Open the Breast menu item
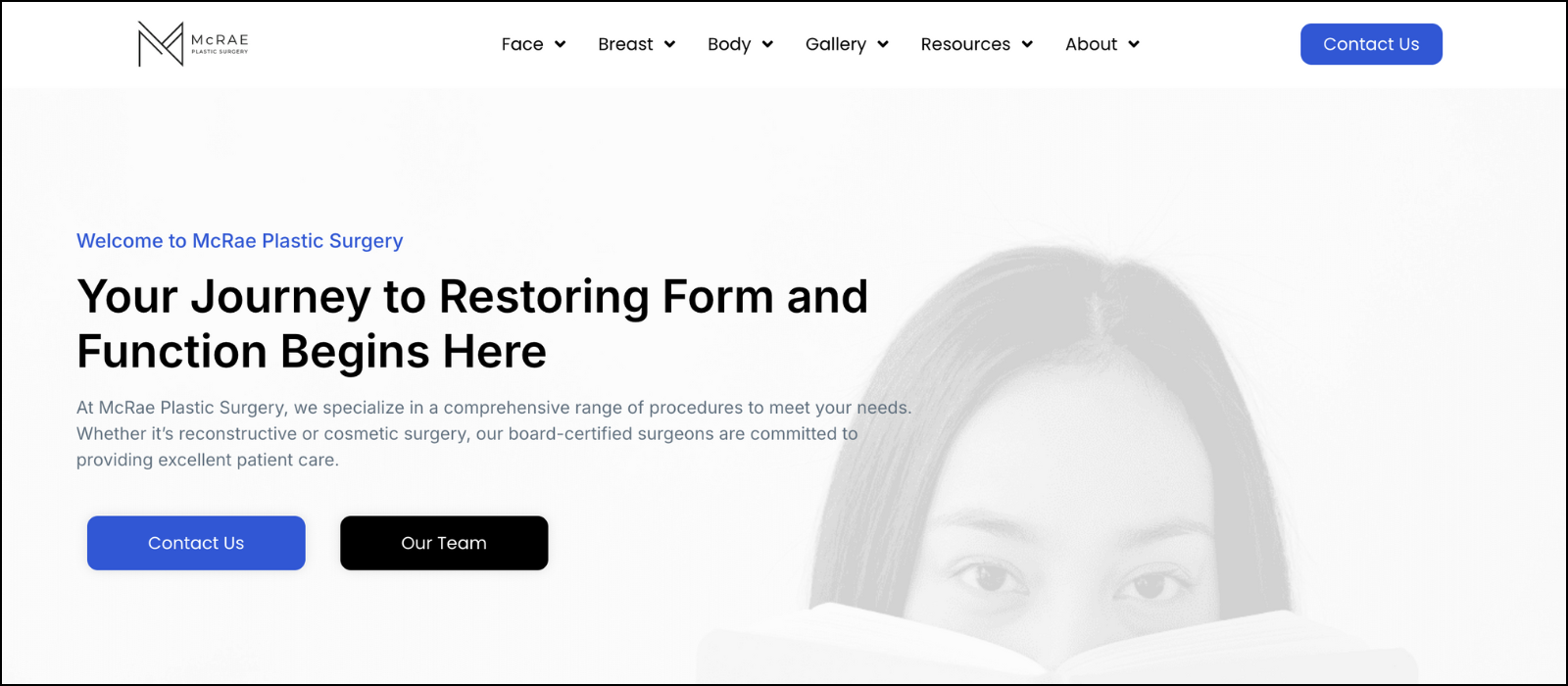Screen dimensions: 1568x686 (x=625, y=44)
